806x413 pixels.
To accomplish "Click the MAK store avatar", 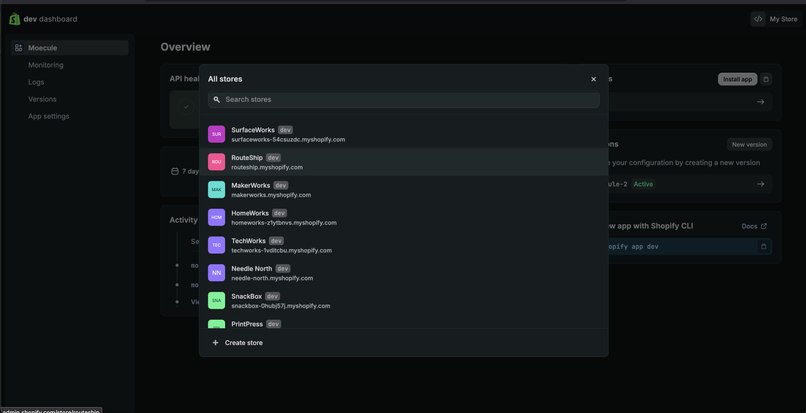I will point(216,190).
